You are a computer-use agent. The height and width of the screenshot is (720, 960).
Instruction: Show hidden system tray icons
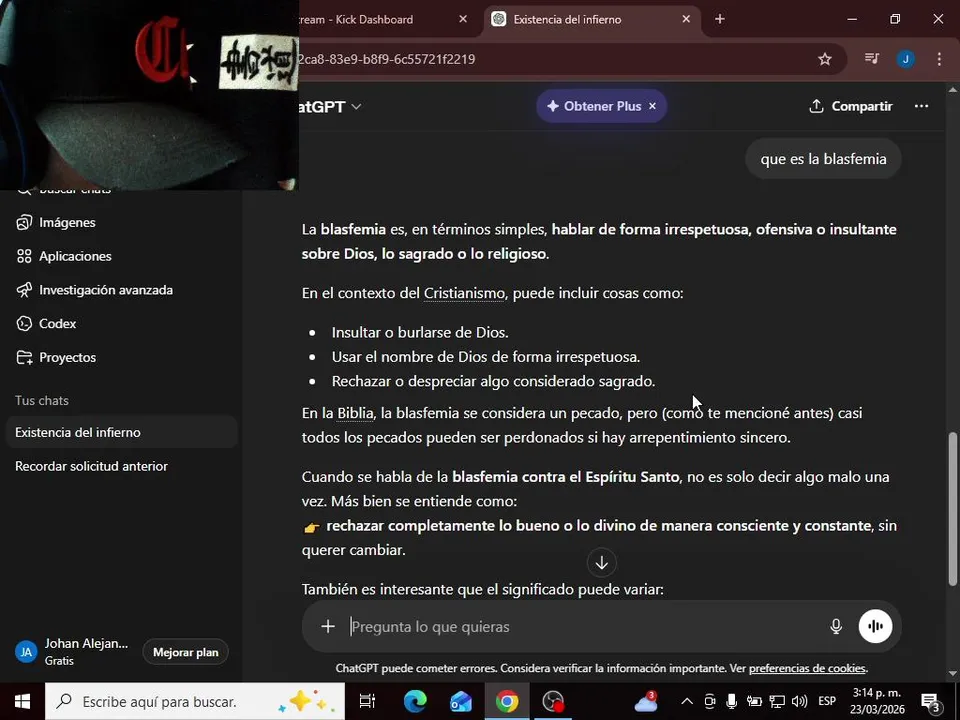pyautogui.click(x=687, y=702)
